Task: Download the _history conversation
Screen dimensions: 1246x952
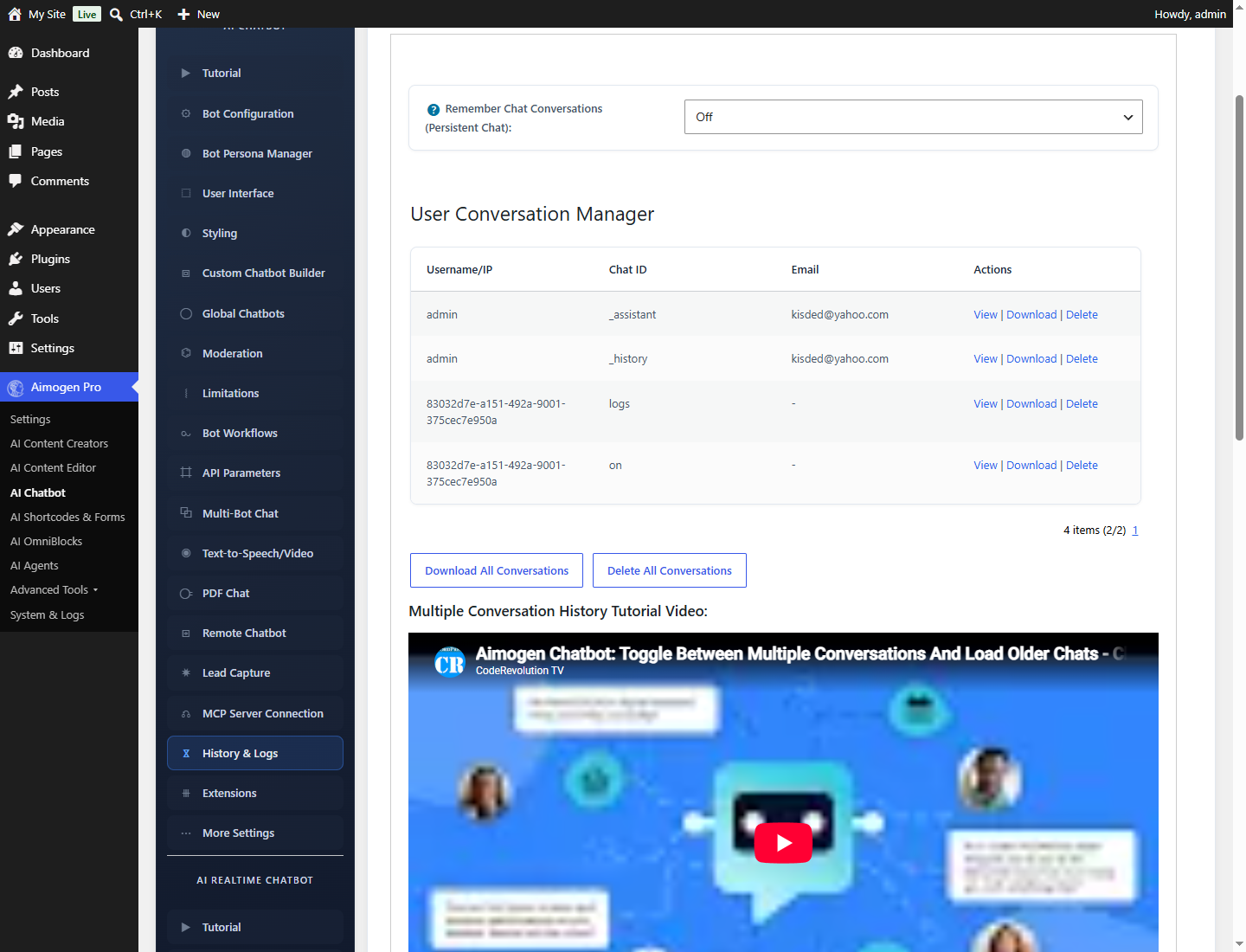Action: (1031, 358)
